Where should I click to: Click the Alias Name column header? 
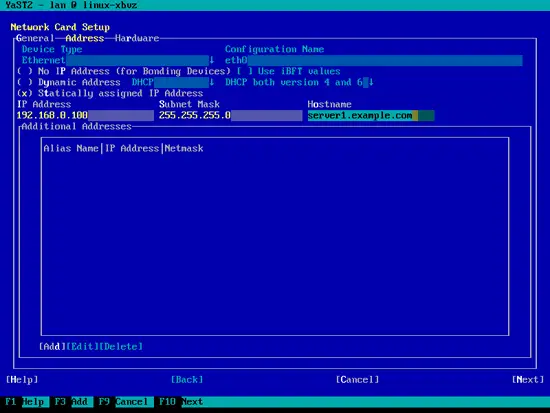tap(71, 148)
